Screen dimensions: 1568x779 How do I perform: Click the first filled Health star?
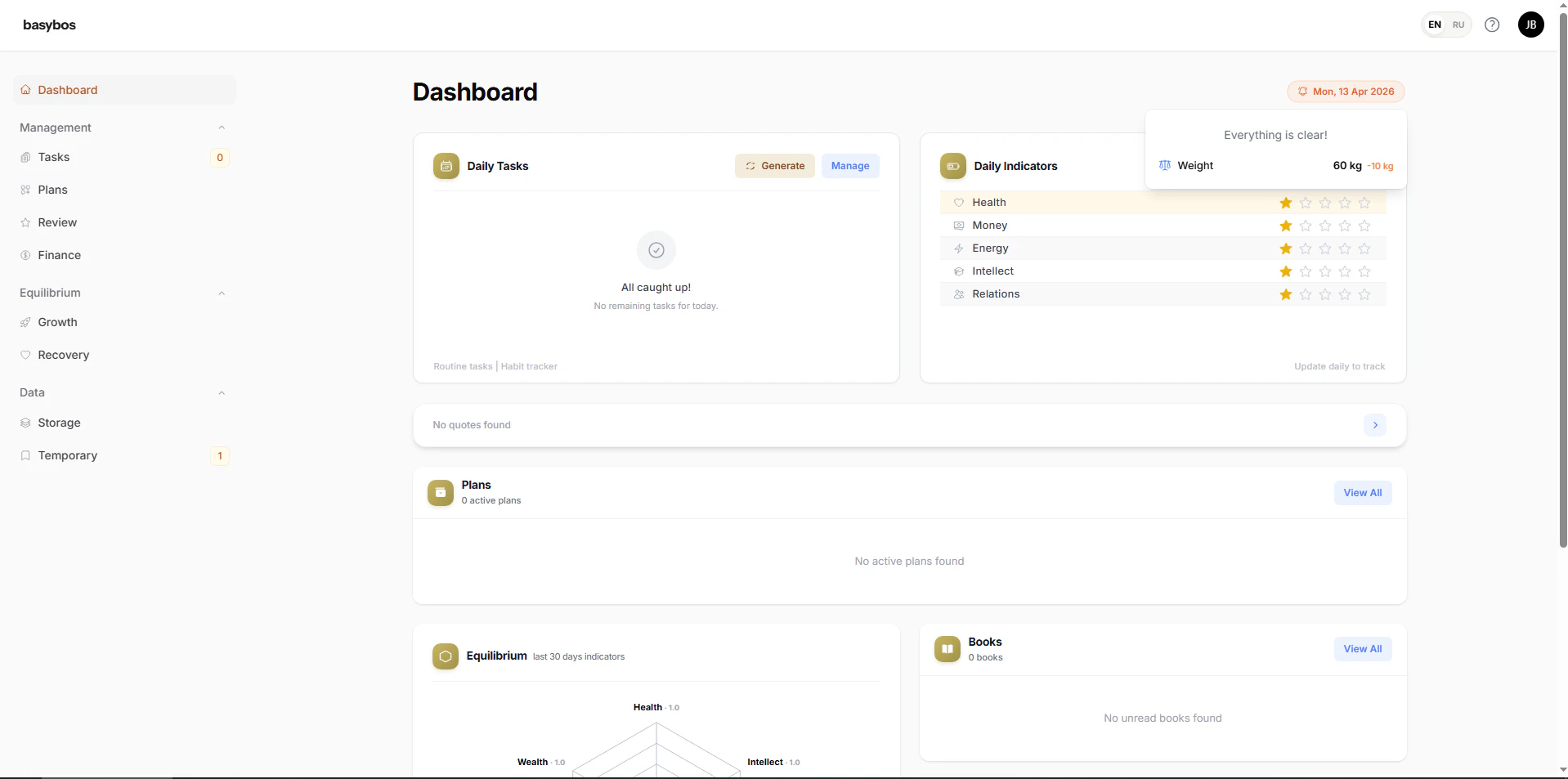coord(1286,203)
